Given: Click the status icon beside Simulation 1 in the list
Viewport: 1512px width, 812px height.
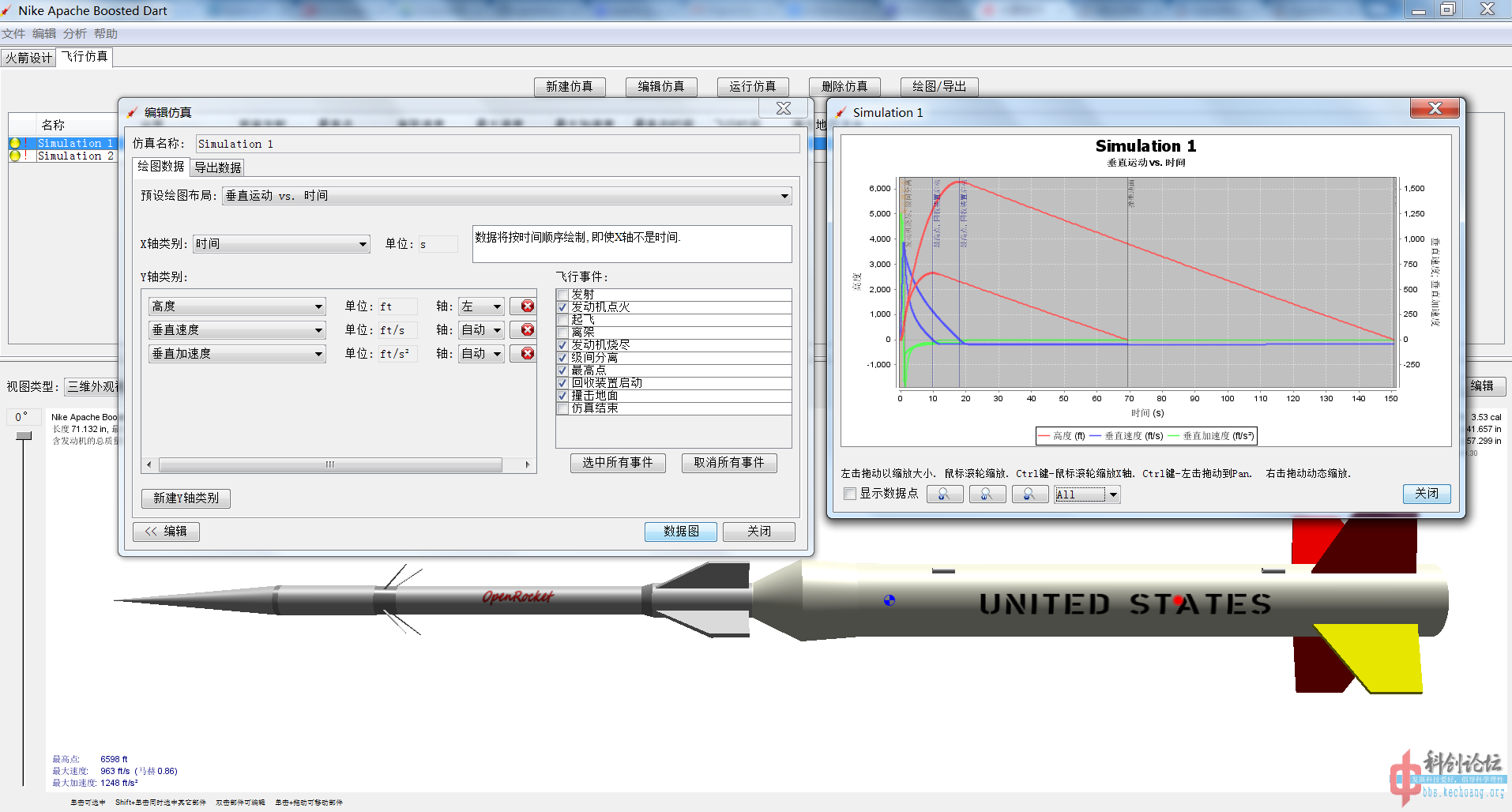Looking at the screenshot, I should [15, 143].
